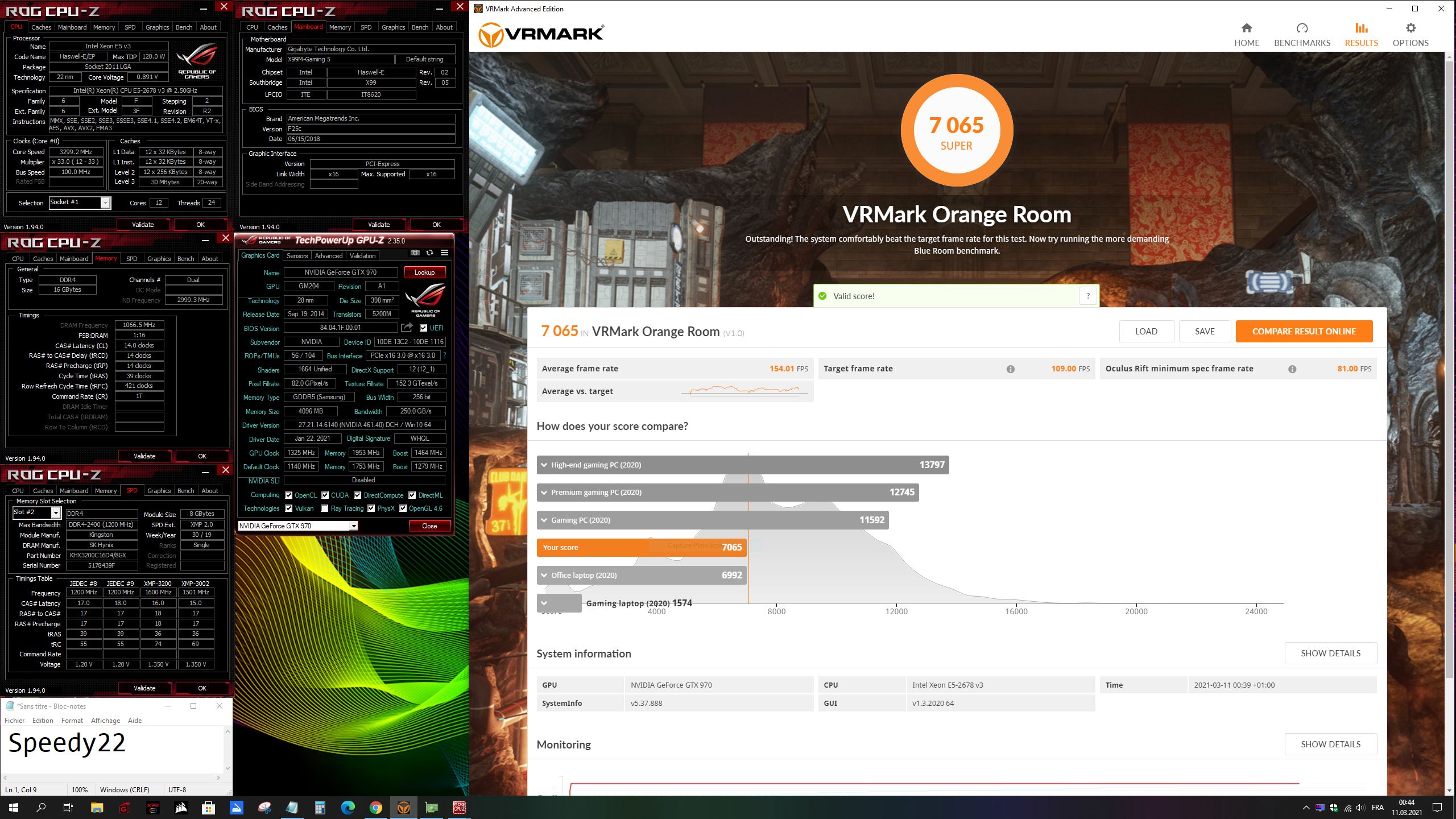Open VRMark HOME page icon

[x=1246, y=28]
